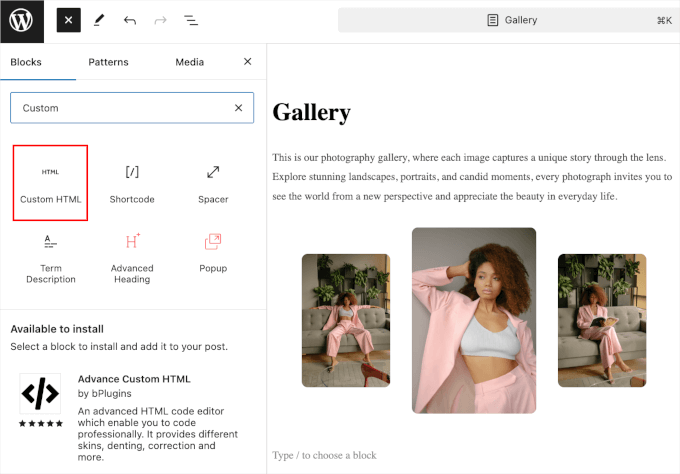Insert the Shortcode block

point(132,183)
